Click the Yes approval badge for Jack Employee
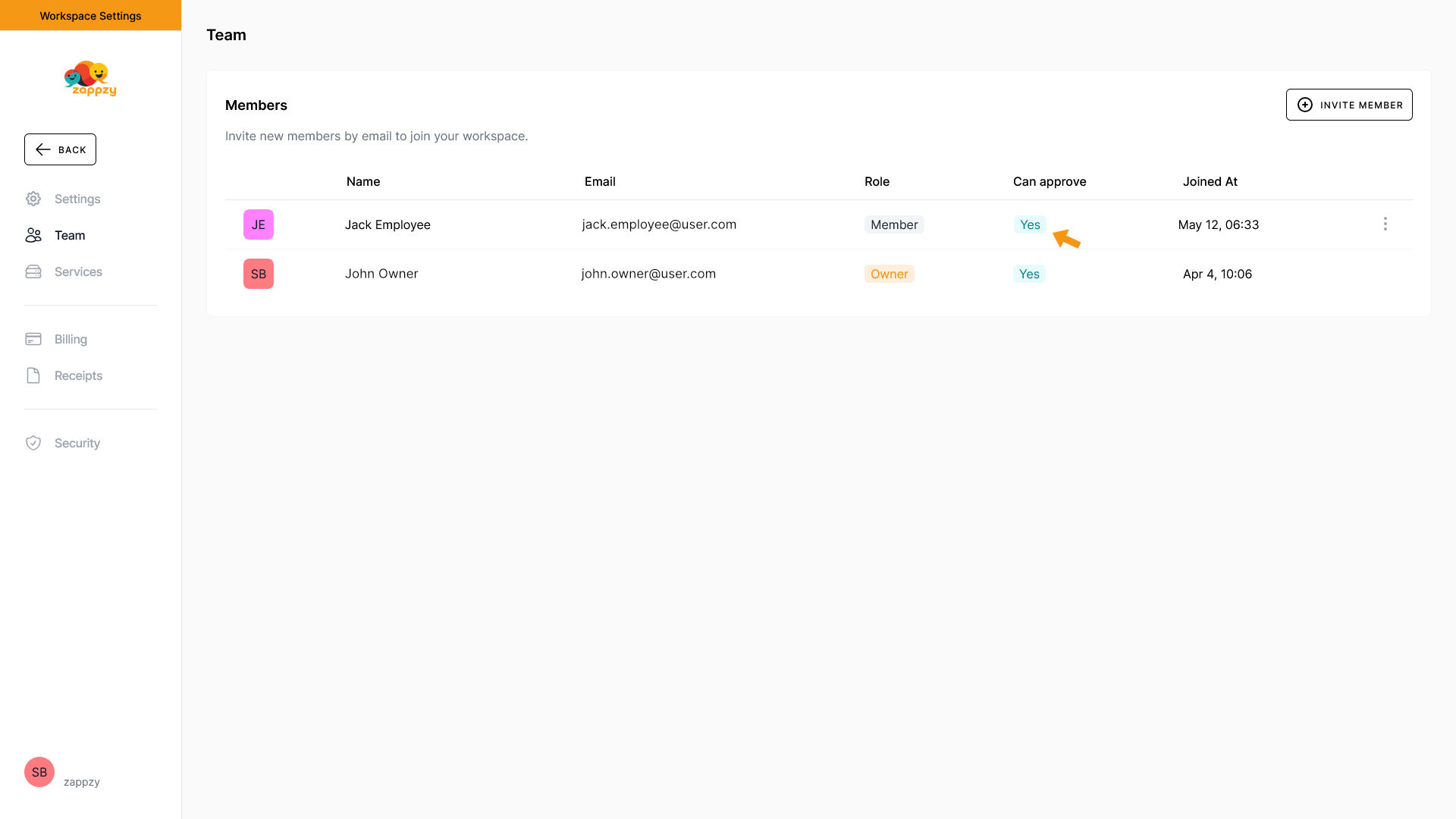Viewport: 1456px width, 819px height. [1030, 224]
